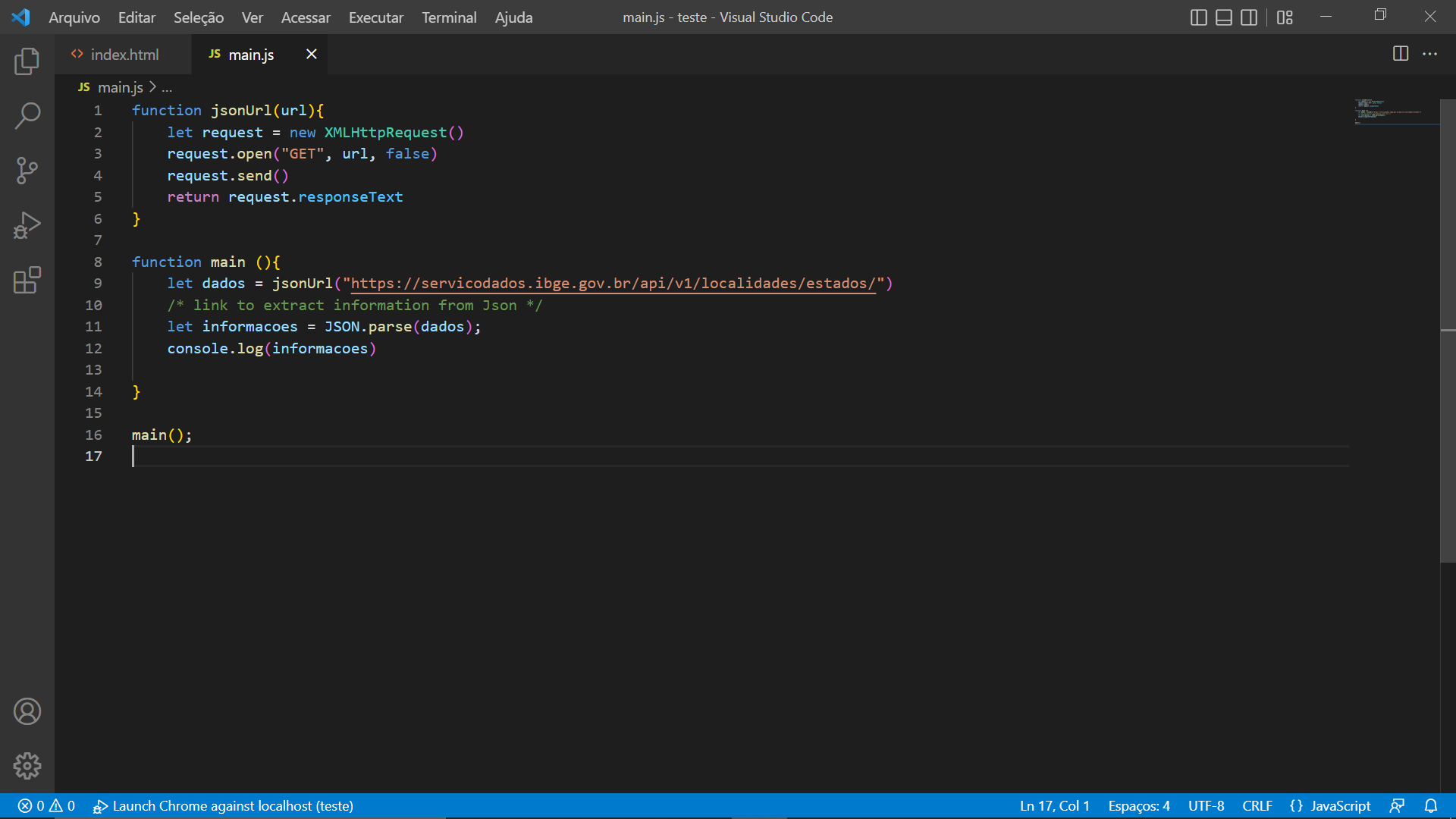Click the 'link to extract information' comment
This screenshot has height=819, width=1456.
click(355, 305)
